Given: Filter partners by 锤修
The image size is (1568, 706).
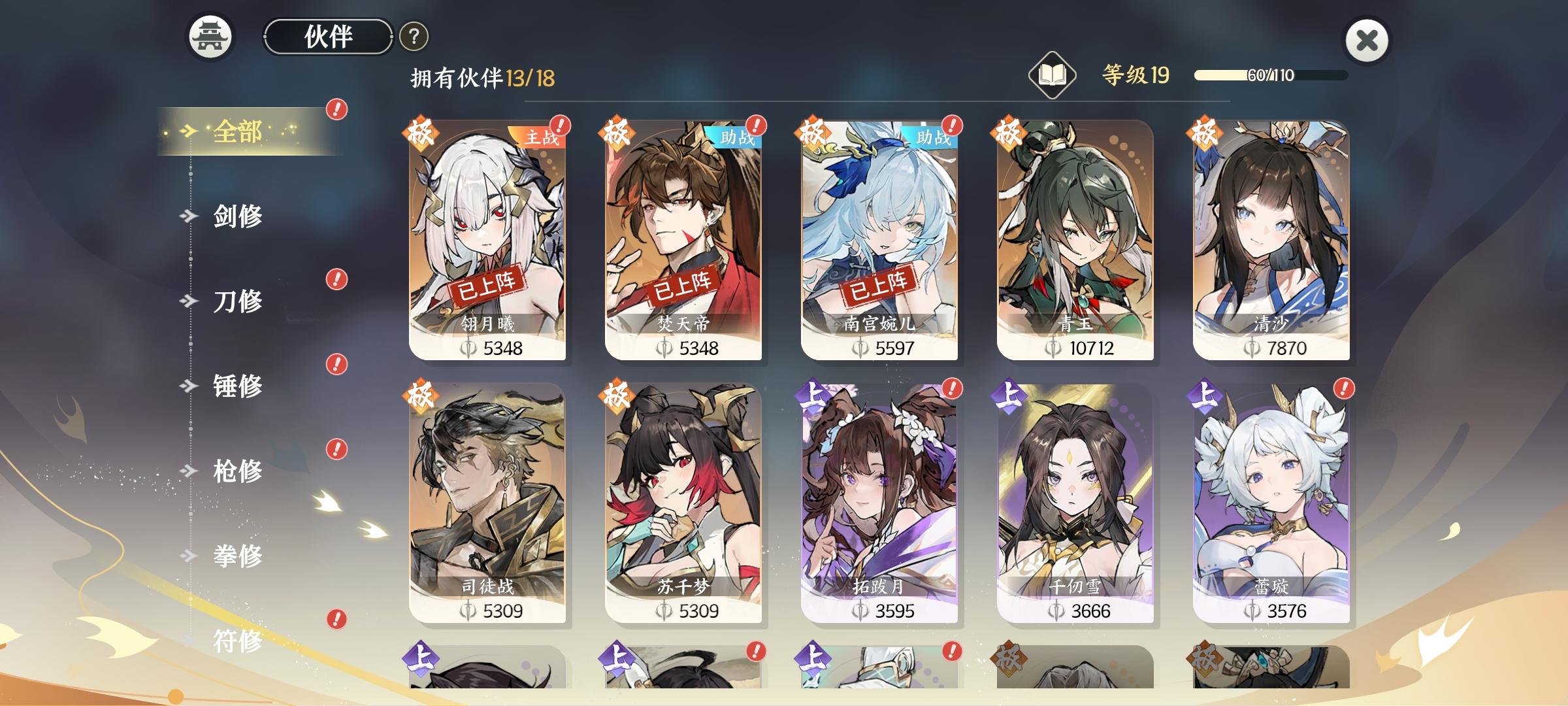Looking at the screenshot, I should tap(238, 386).
